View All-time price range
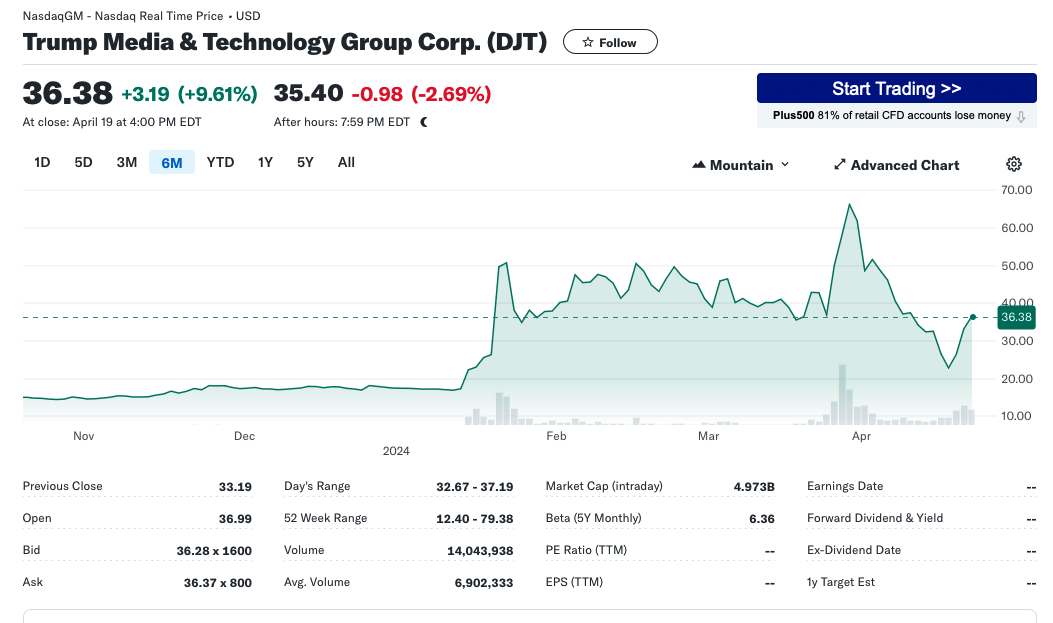 pyautogui.click(x=347, y=162)
